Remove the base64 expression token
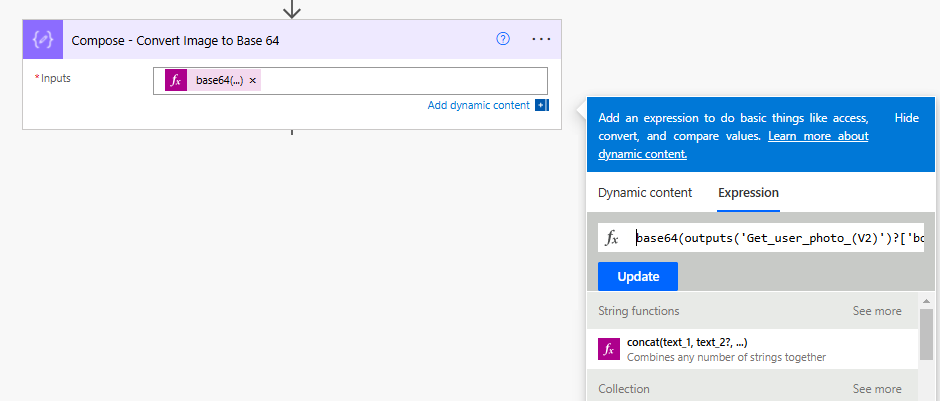 pos(252,80)
